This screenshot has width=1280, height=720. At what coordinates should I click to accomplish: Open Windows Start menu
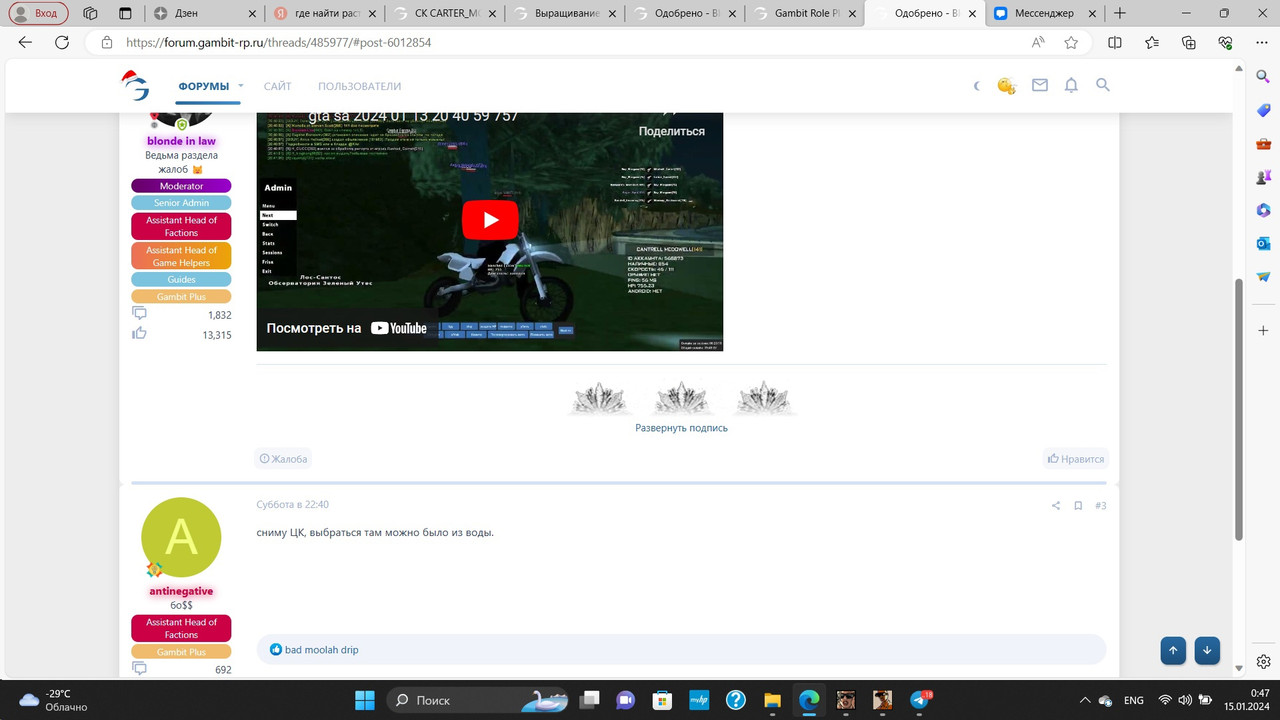(x=365, y=700)
